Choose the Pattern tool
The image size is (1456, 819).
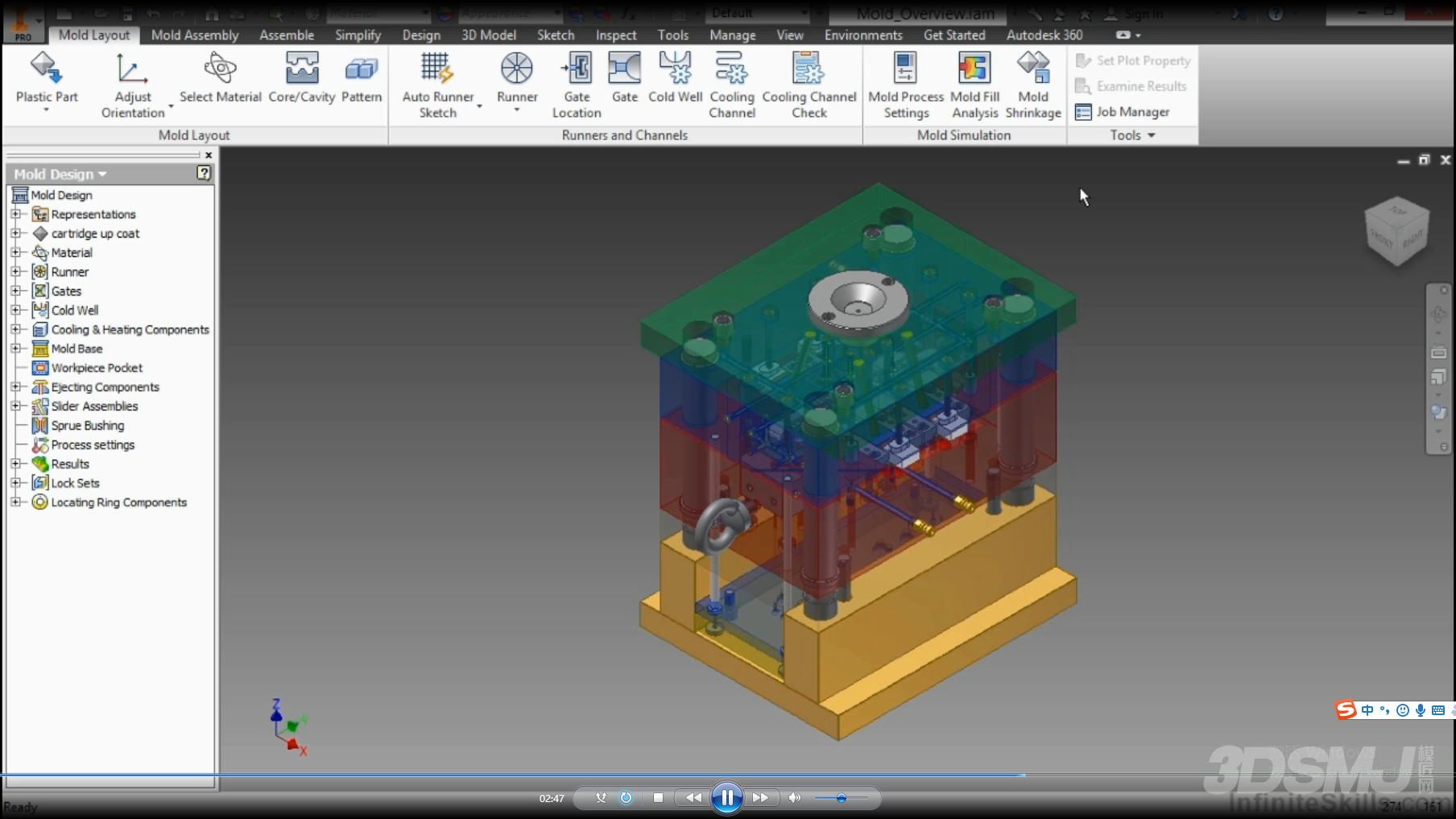coord(362,77)
